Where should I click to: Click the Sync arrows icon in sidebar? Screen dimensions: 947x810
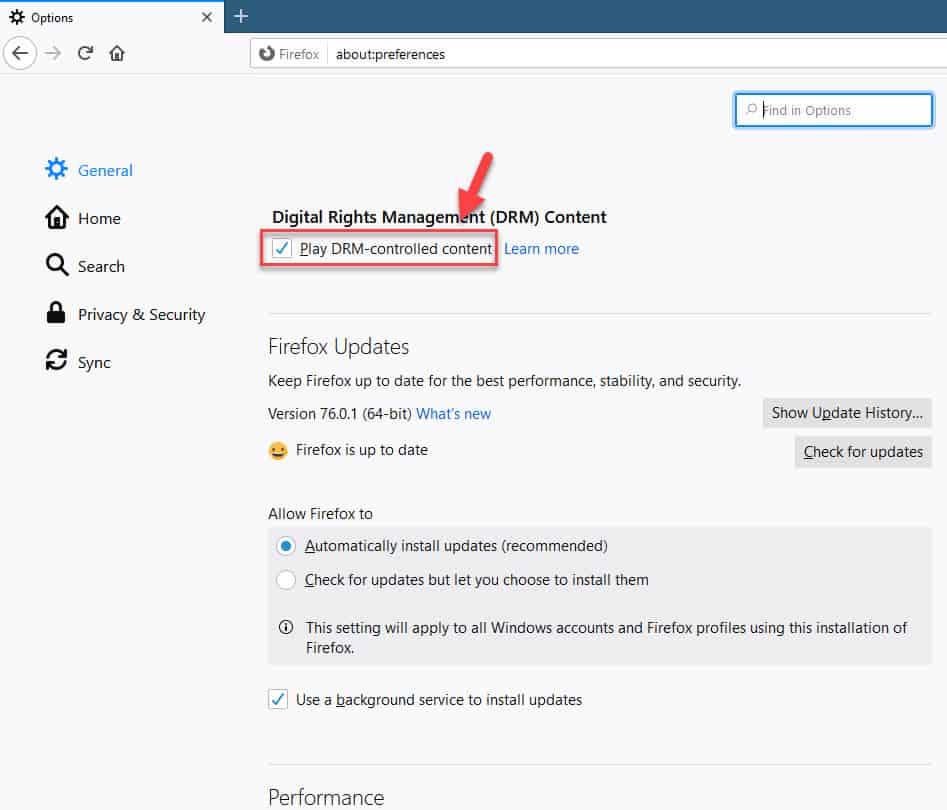pyautogui.click(x=56, y=361)
